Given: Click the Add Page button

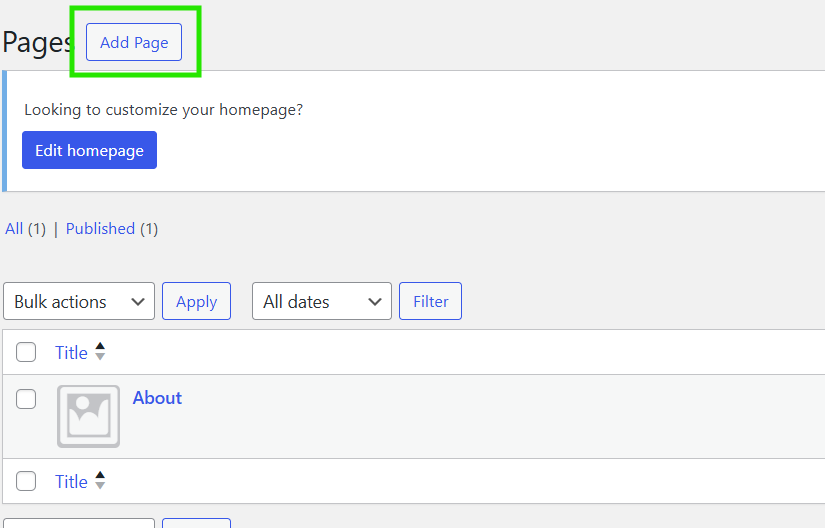Looking at the screenshot, I should (134, 42).
